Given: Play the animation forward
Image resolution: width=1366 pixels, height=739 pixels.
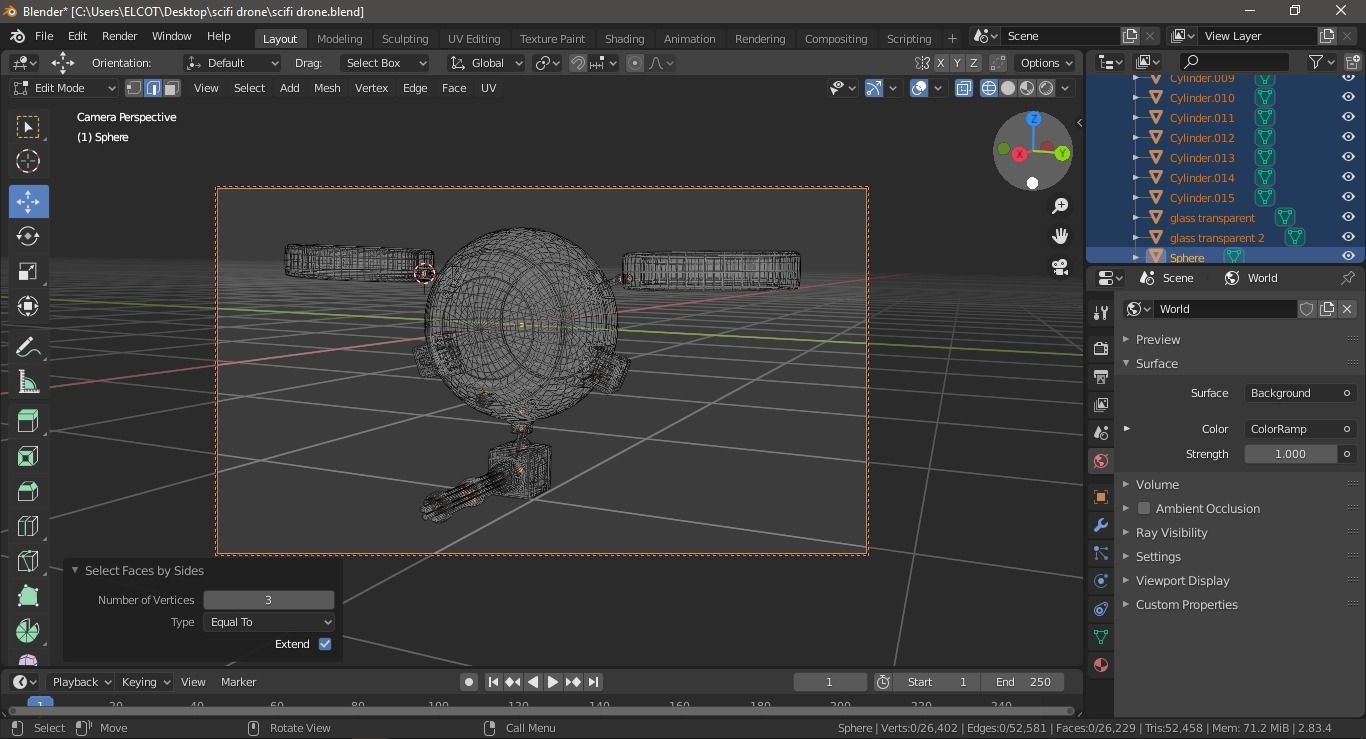Looking at the screenshot, I should 552,682.
